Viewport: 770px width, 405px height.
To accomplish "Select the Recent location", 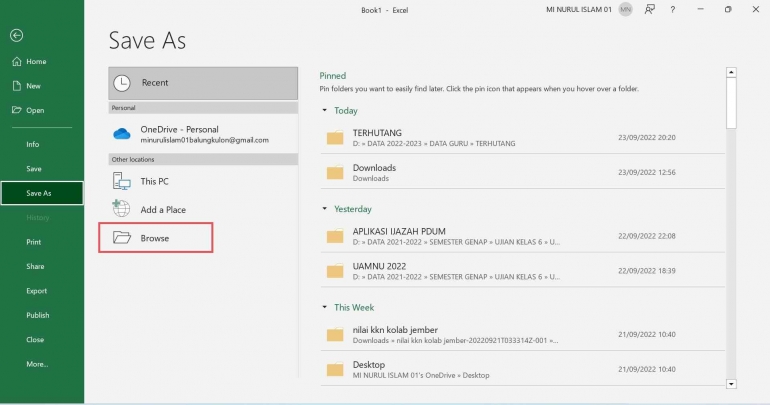I will coord(203,83).
